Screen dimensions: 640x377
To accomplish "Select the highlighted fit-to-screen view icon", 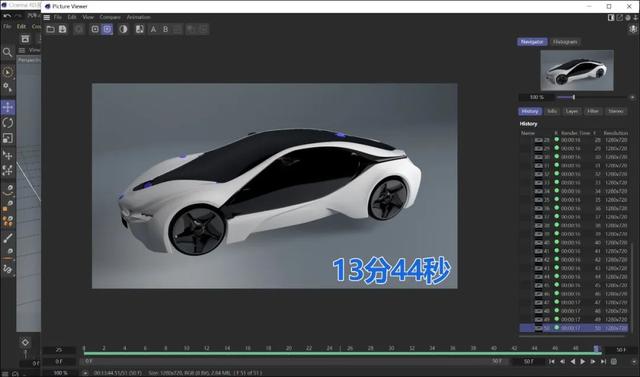I will pyautogui.click(x=107, y=29).
